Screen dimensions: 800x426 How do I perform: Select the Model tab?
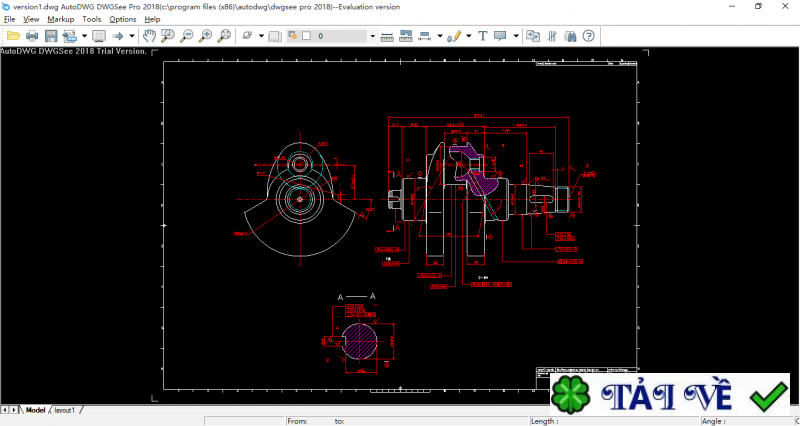35,410
